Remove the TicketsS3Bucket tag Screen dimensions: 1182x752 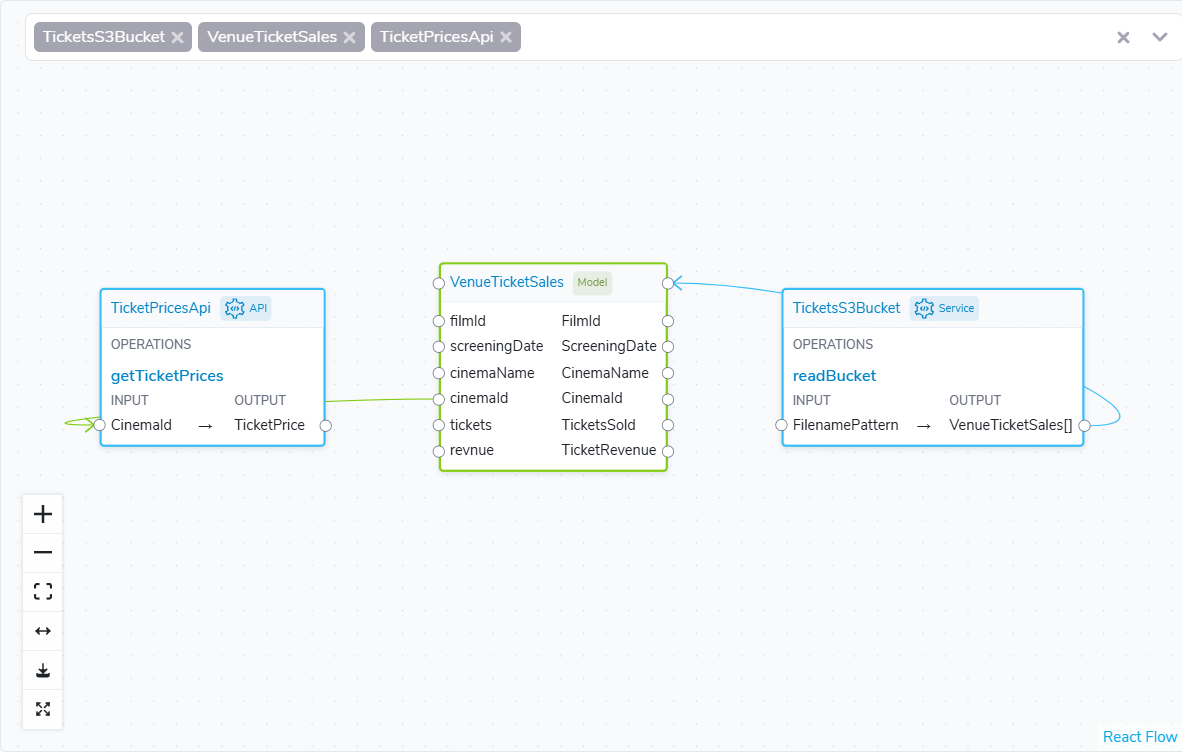[177, 37]
